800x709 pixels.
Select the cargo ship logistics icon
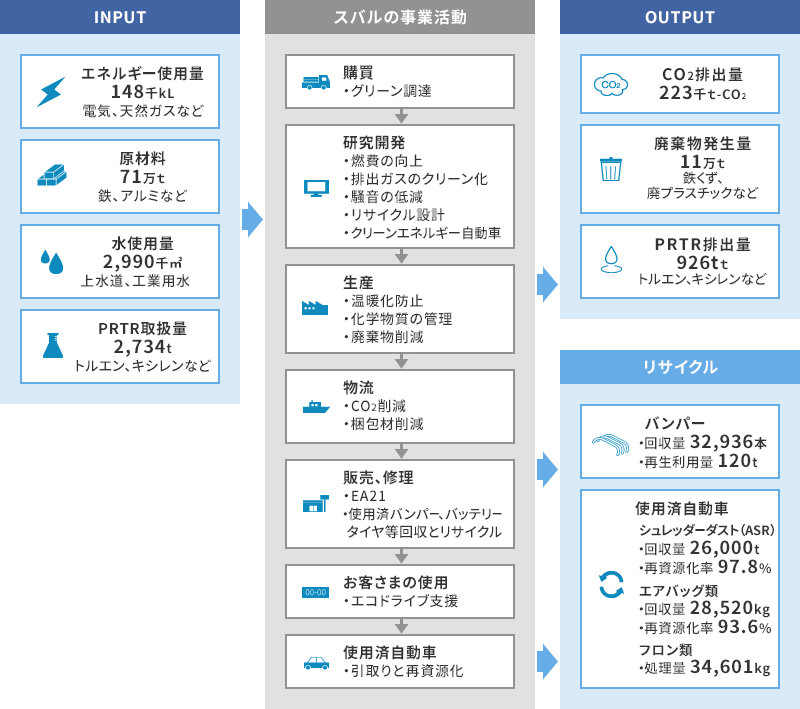316,407
